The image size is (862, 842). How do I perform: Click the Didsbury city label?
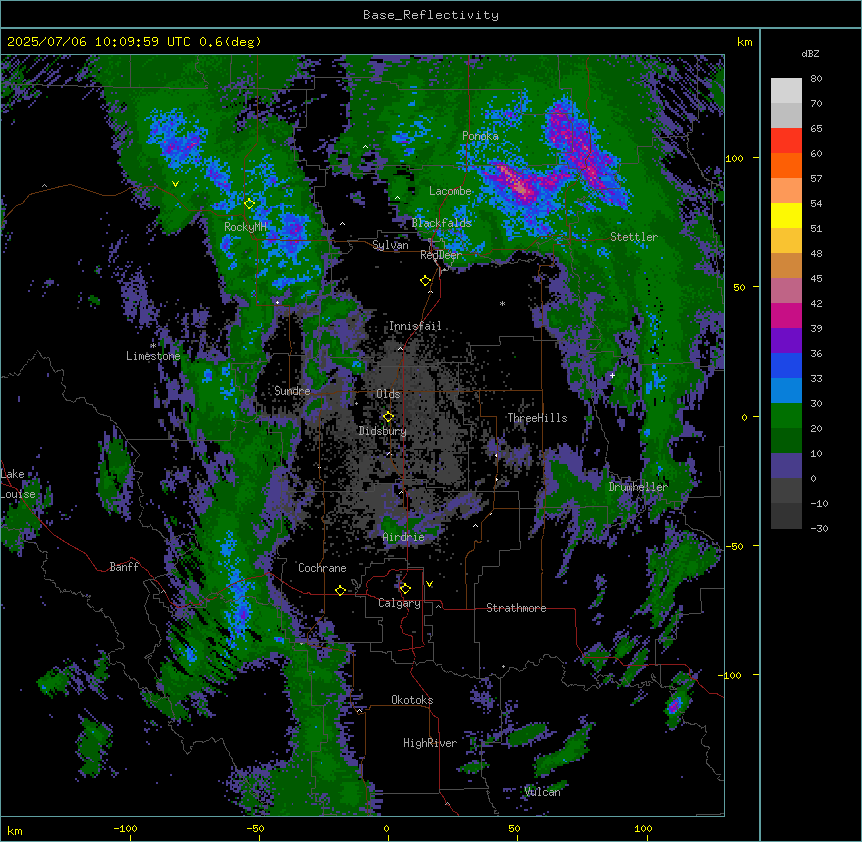click(x=383, y=431)
